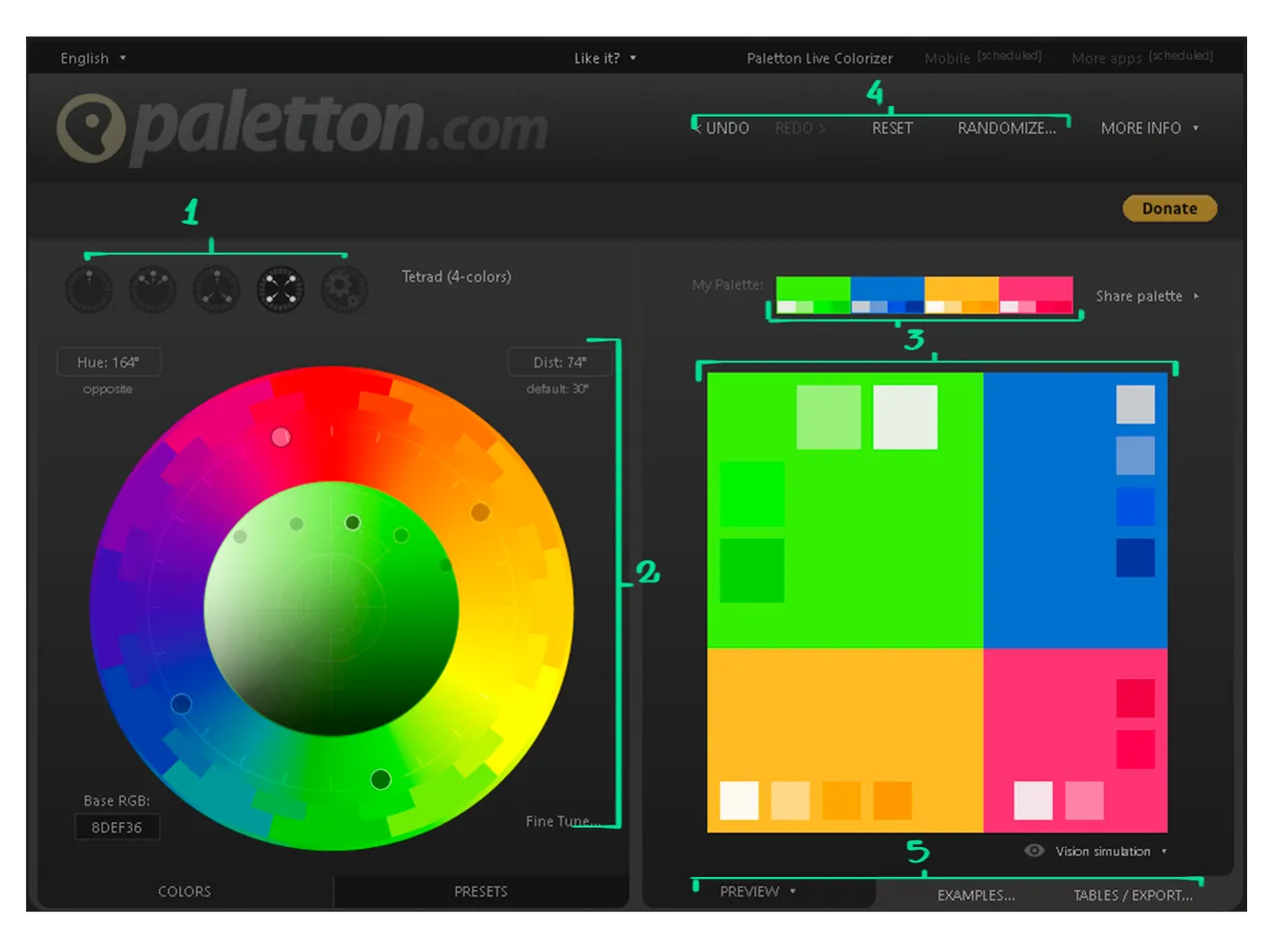Screen dimensions: 1279x952
Task: Click default: 30° under Dist
Action: [x=558, y=389]
